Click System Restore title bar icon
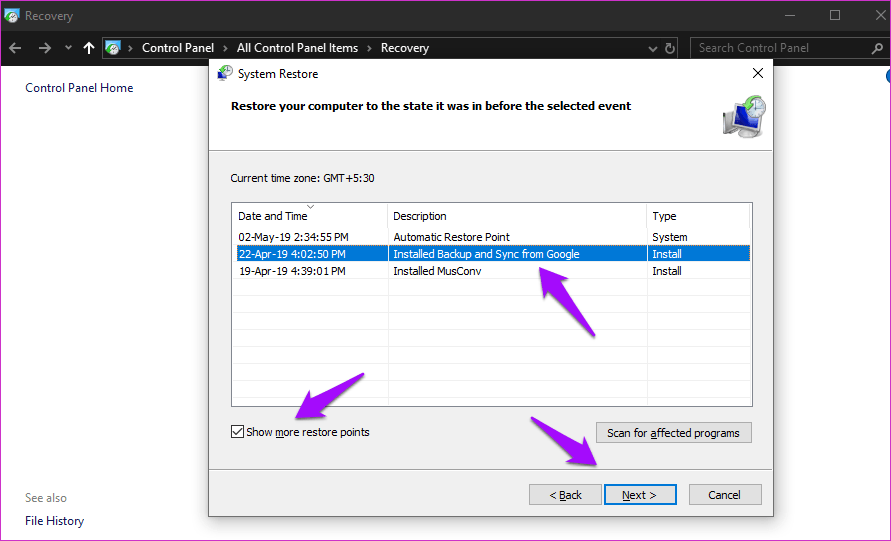The width and height of the screenshot is (891, 541). 225,73
